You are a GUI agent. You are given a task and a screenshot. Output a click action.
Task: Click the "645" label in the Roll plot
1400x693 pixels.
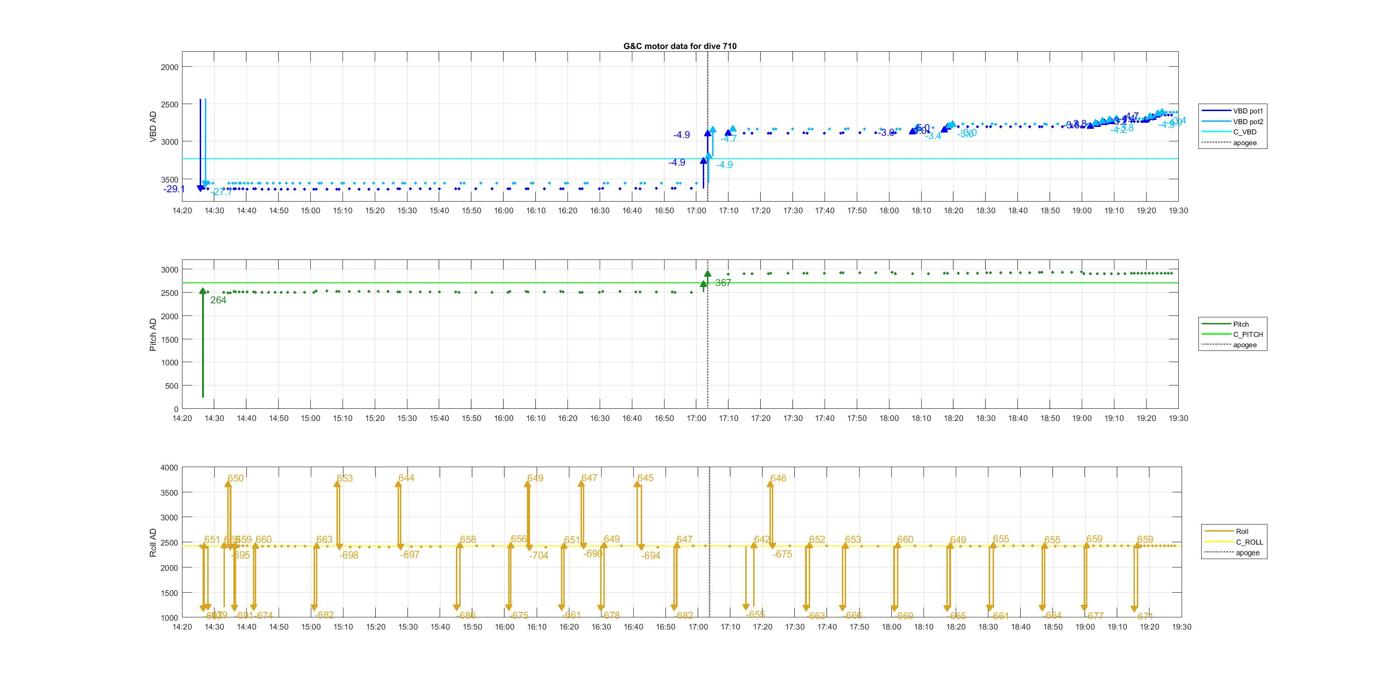click(x=645, y=478)
